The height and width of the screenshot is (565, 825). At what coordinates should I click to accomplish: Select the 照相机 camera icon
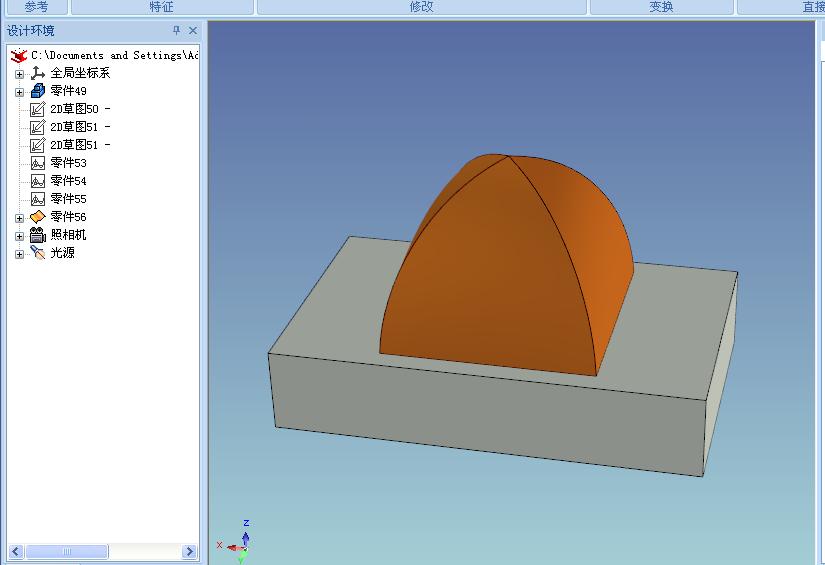tap(38, 235)
